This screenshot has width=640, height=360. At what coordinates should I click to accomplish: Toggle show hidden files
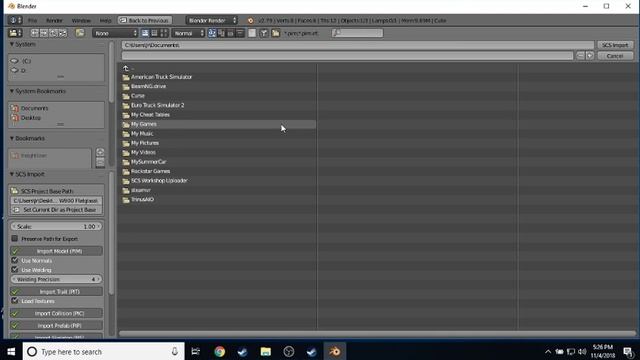[x=252, y=33]
